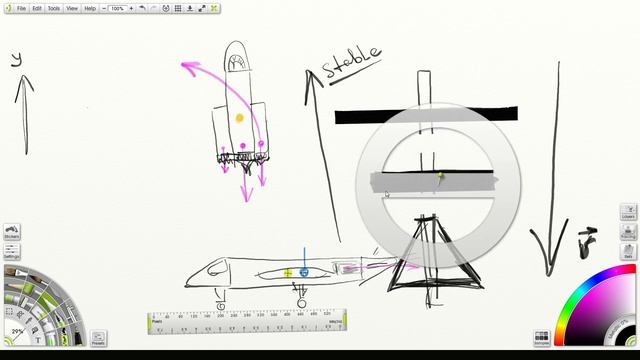640x360 pixels.
Task: Open the Tools menu
Action: (x=54, y=8)
